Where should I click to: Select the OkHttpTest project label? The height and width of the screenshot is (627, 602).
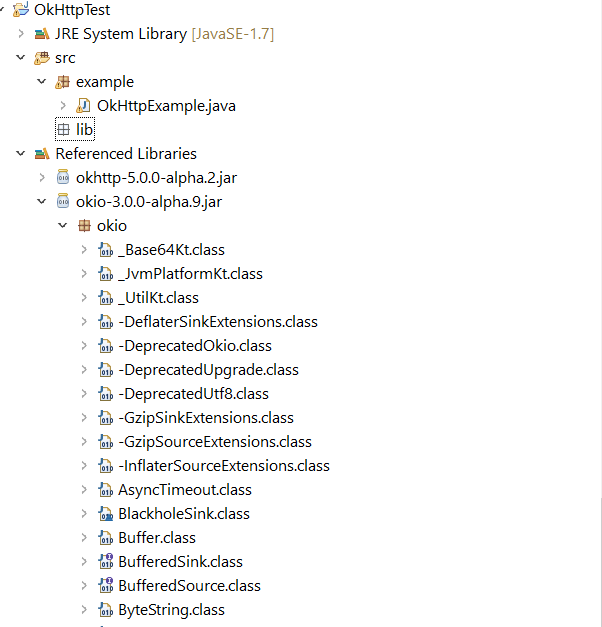point(72,10)
